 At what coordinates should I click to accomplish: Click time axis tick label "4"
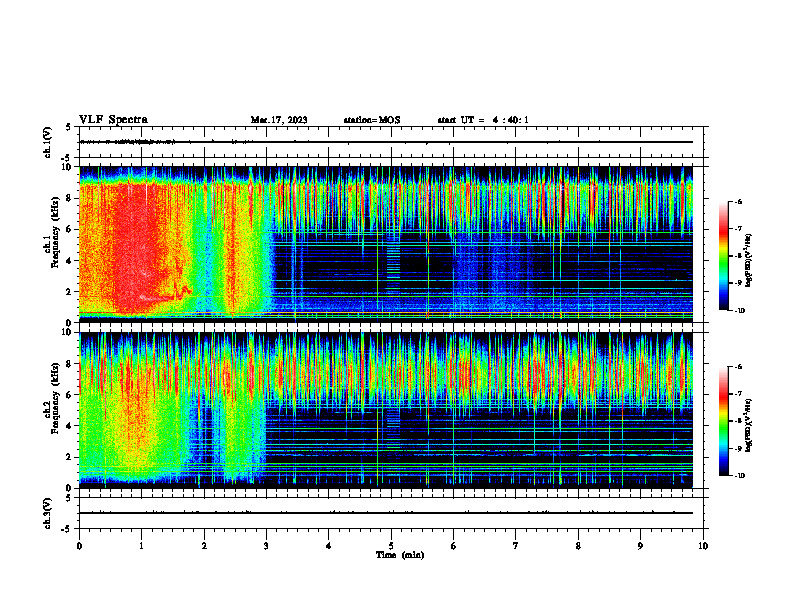pyautogui.click(x=329, y=546)
